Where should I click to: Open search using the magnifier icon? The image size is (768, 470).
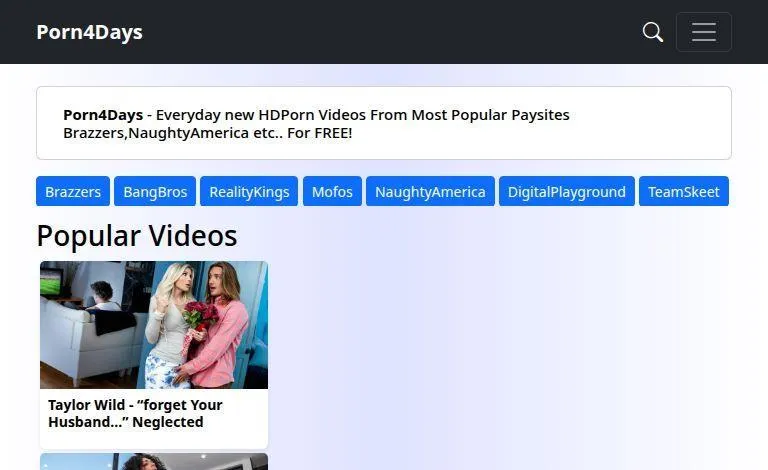652,32
